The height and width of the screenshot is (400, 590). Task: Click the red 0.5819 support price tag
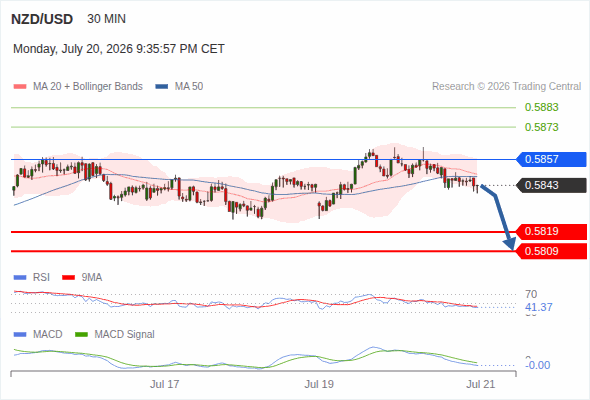tap(551, 231)
